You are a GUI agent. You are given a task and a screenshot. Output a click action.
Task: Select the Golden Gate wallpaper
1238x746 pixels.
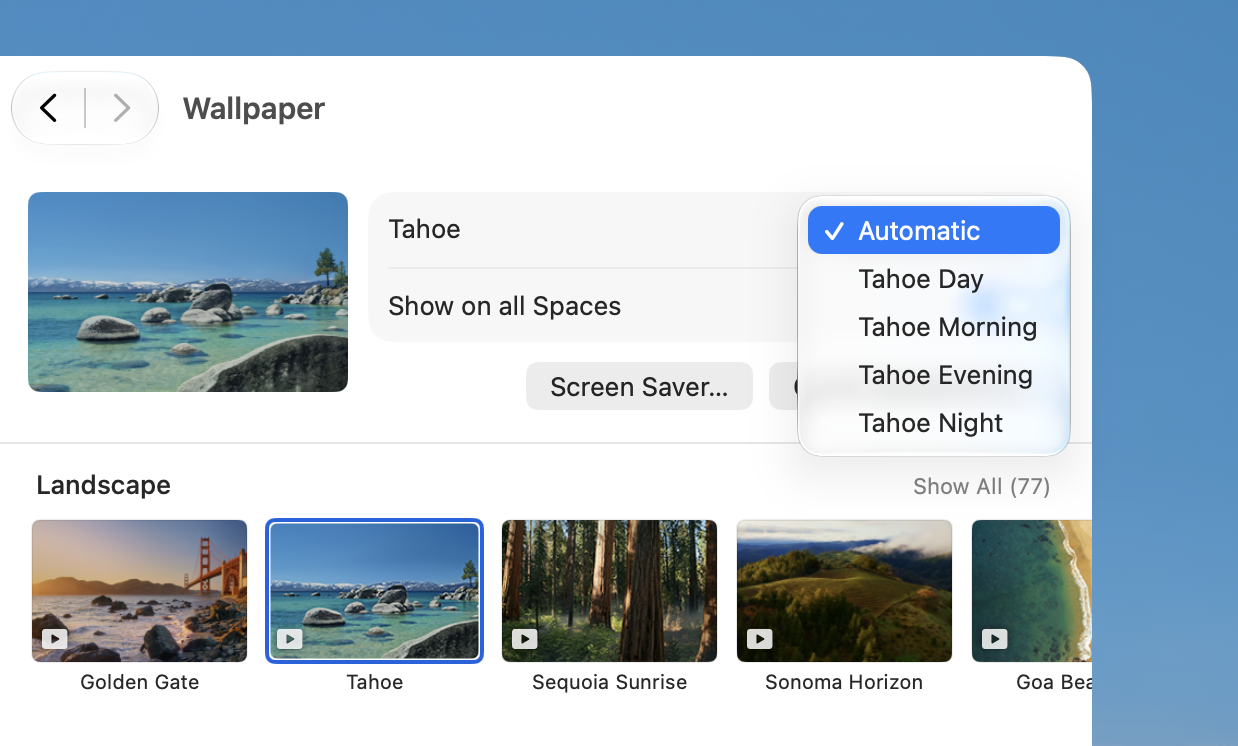click(139, 591)
